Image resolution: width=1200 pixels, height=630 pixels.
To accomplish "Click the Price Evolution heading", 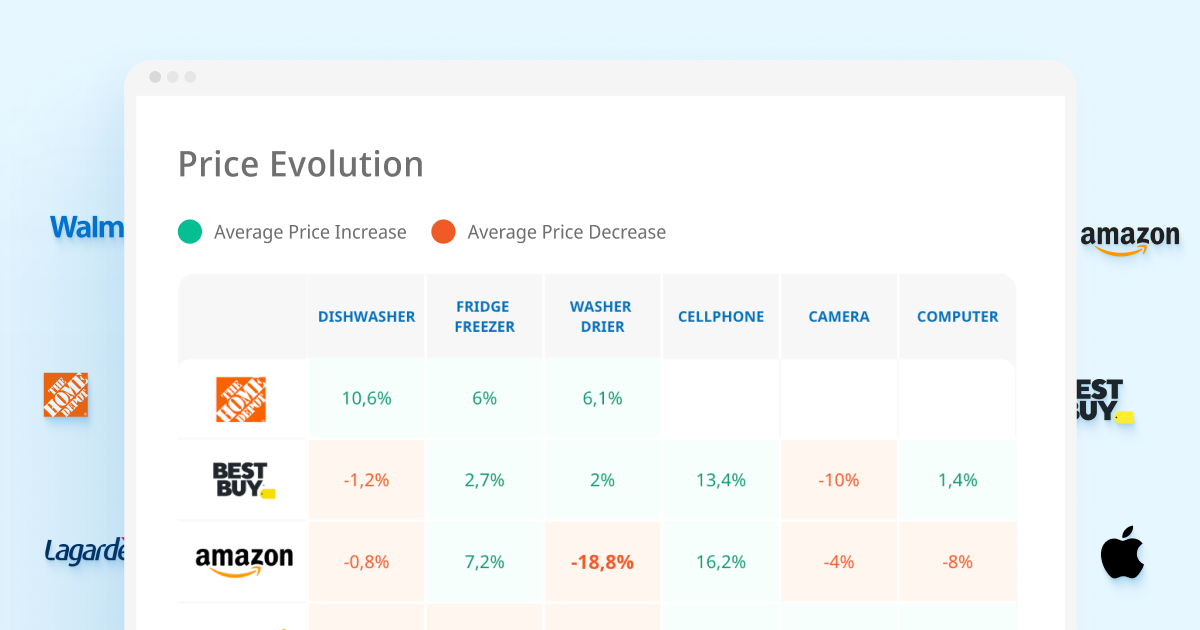I will pos(300,164).
